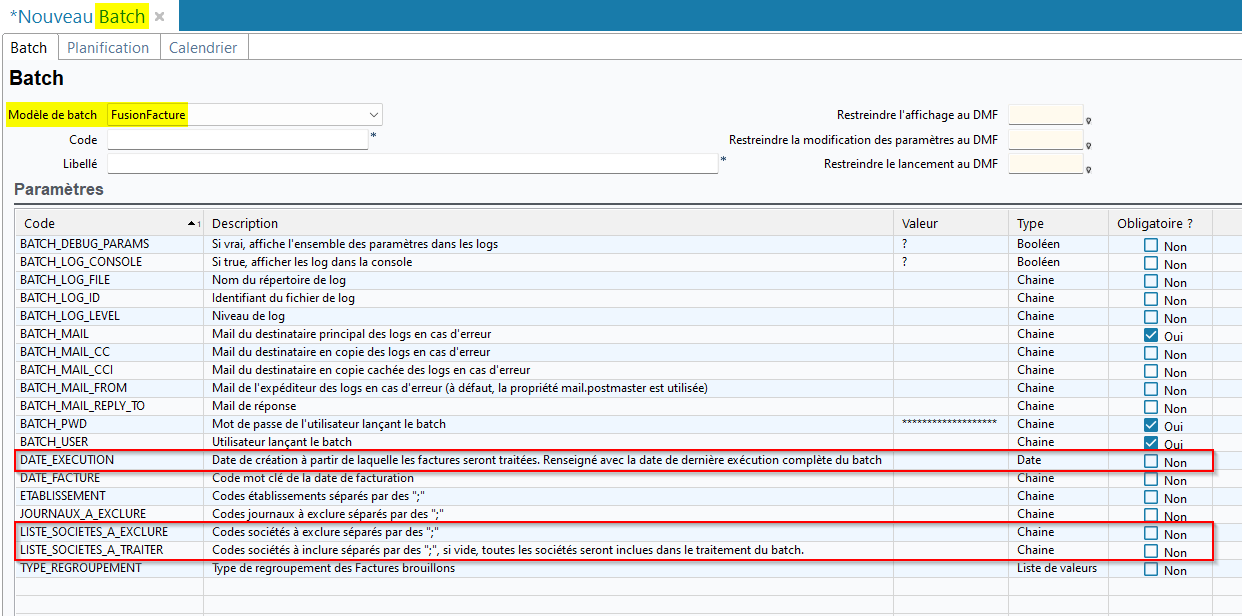
Task: Click the '?' value in BATCH_LOG_CONSOLE row
Action: 904,262
